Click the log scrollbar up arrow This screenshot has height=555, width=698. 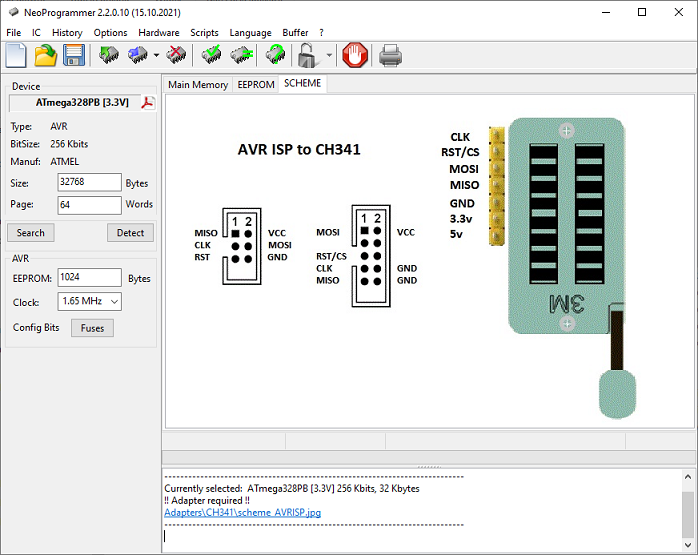[688, 477]
